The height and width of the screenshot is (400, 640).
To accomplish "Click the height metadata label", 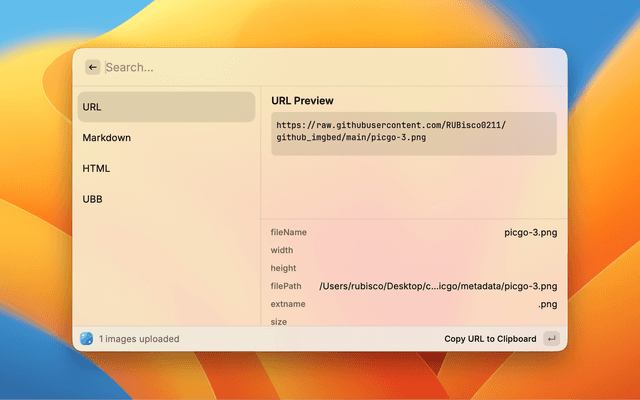I will [x=283, y=268].
